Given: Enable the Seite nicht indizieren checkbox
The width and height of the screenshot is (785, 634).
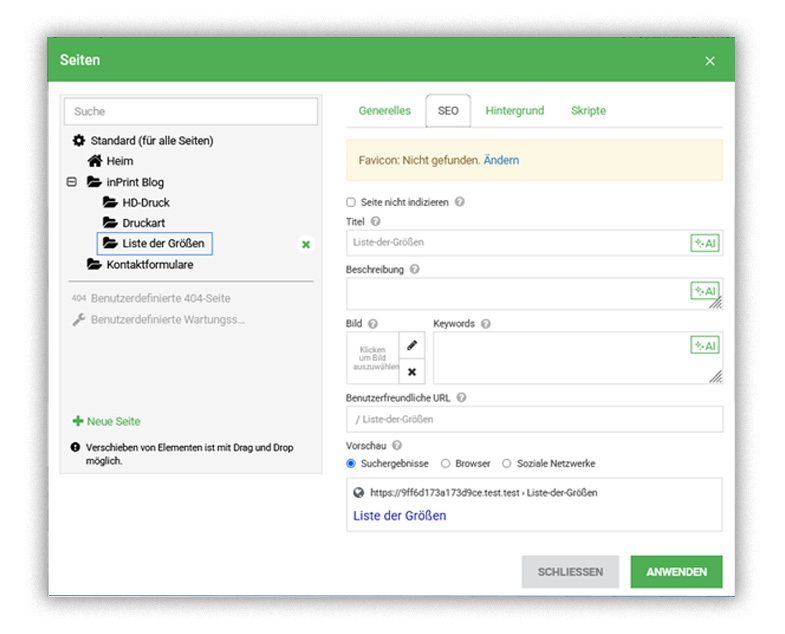Looking at the screenshot, I should 351,202.
